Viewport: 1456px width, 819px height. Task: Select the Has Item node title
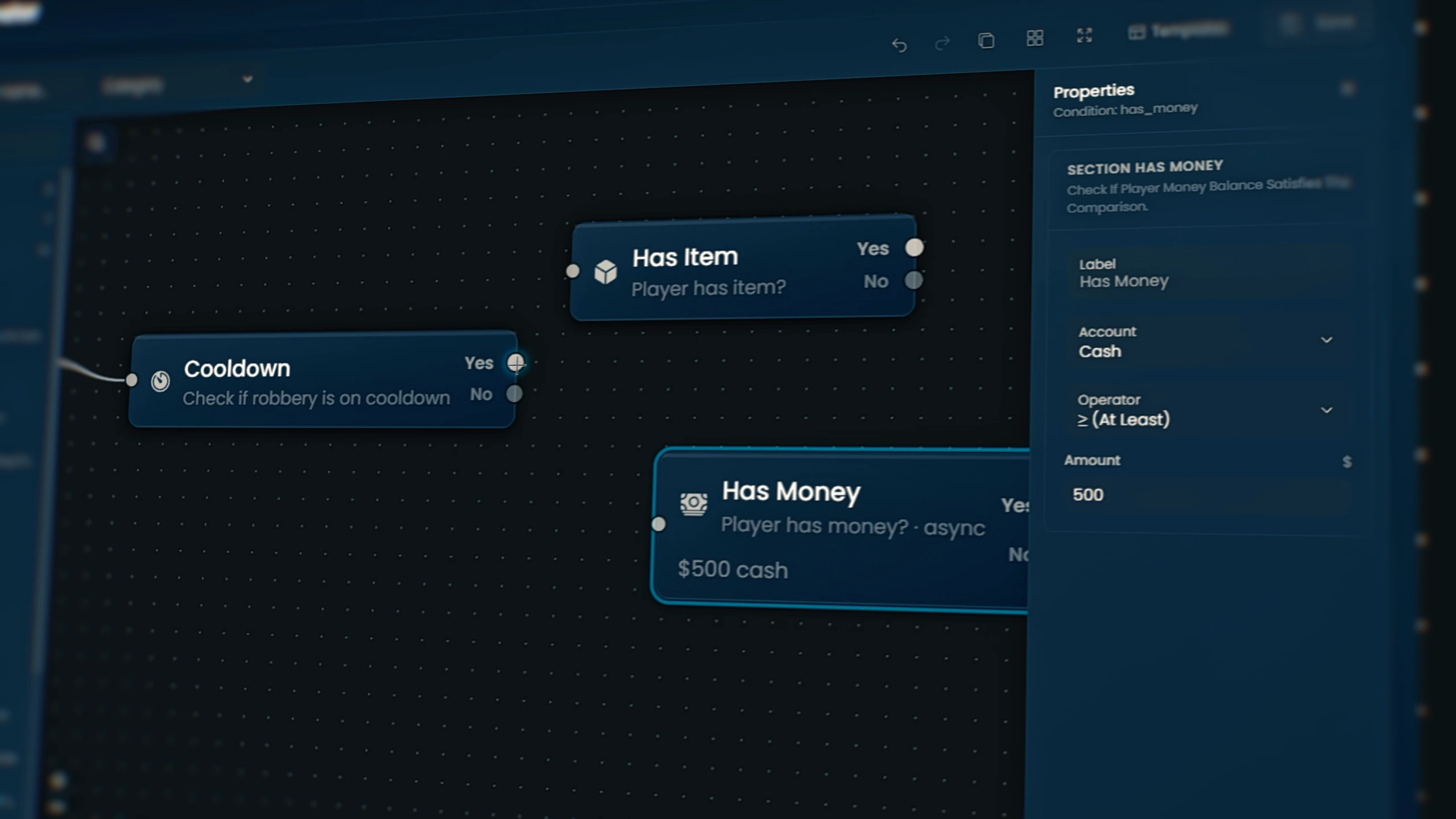click(x=685, y=257)
